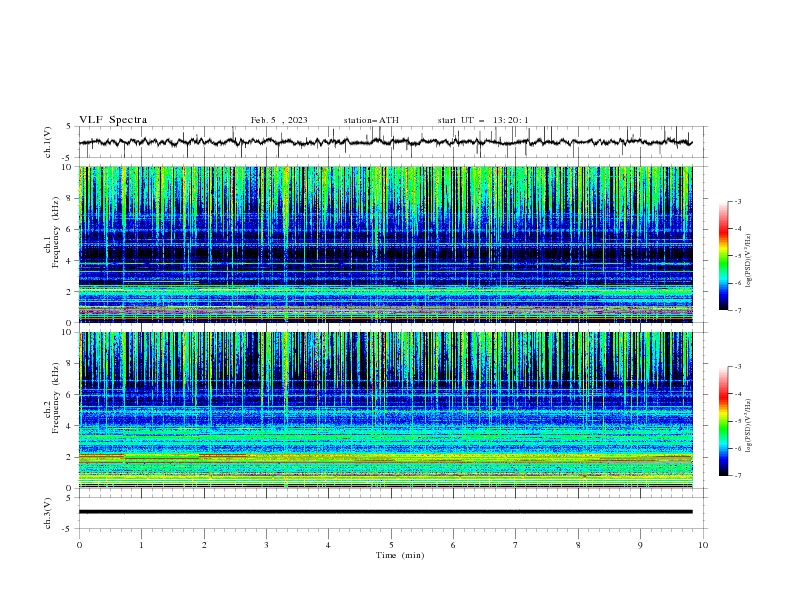792x612 pixels.
Task: Click the ch.1 waveform trace panel
Action: pyautogui.click(x=392, y=142)
